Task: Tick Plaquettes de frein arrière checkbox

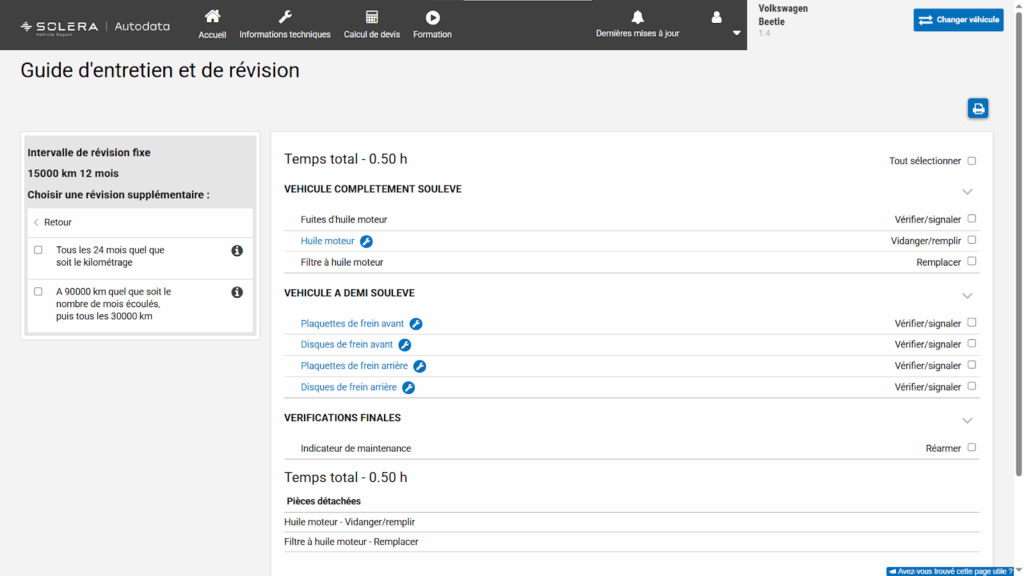Action: 972,365
